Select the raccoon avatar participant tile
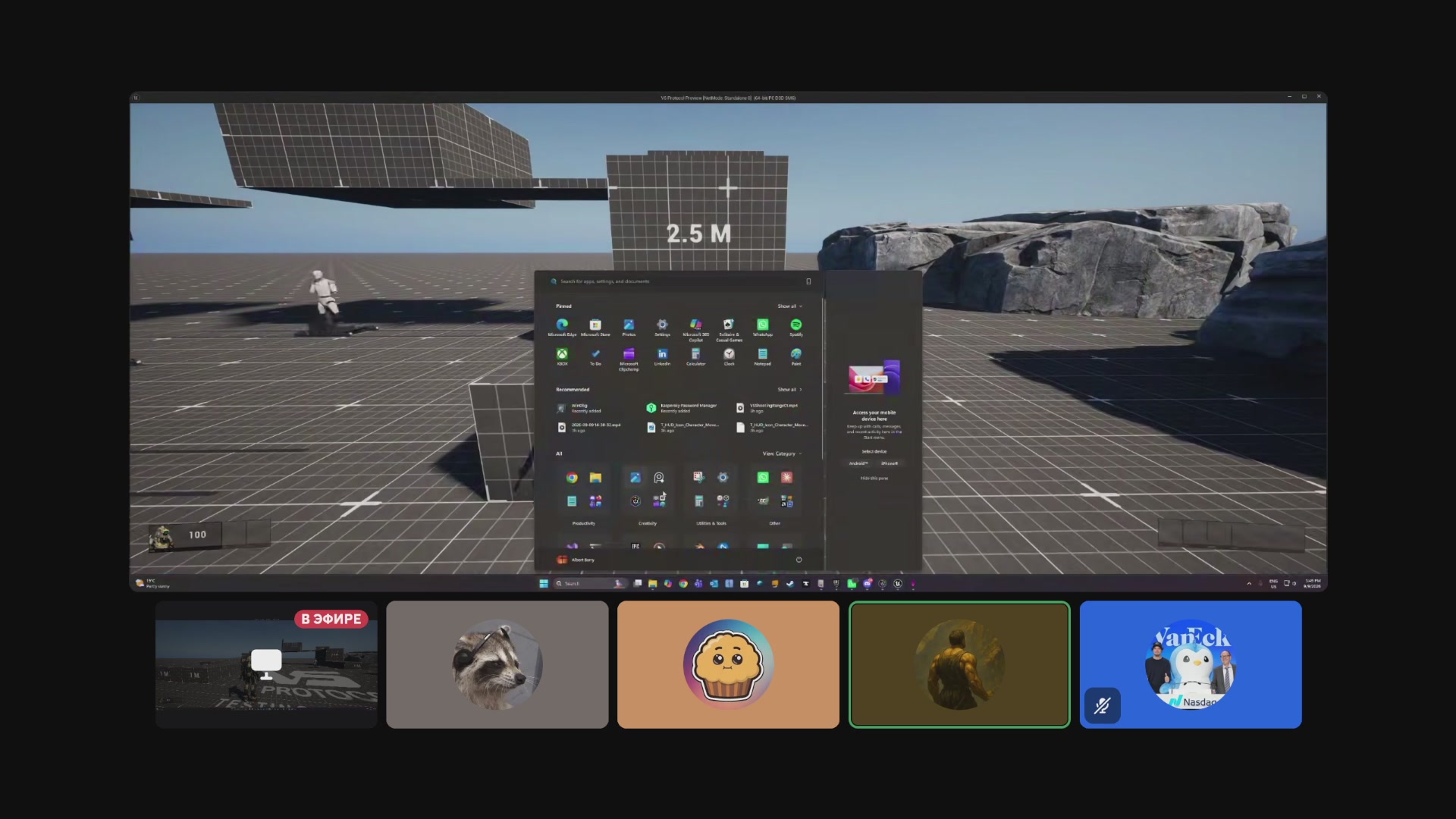 coord(497,665)
